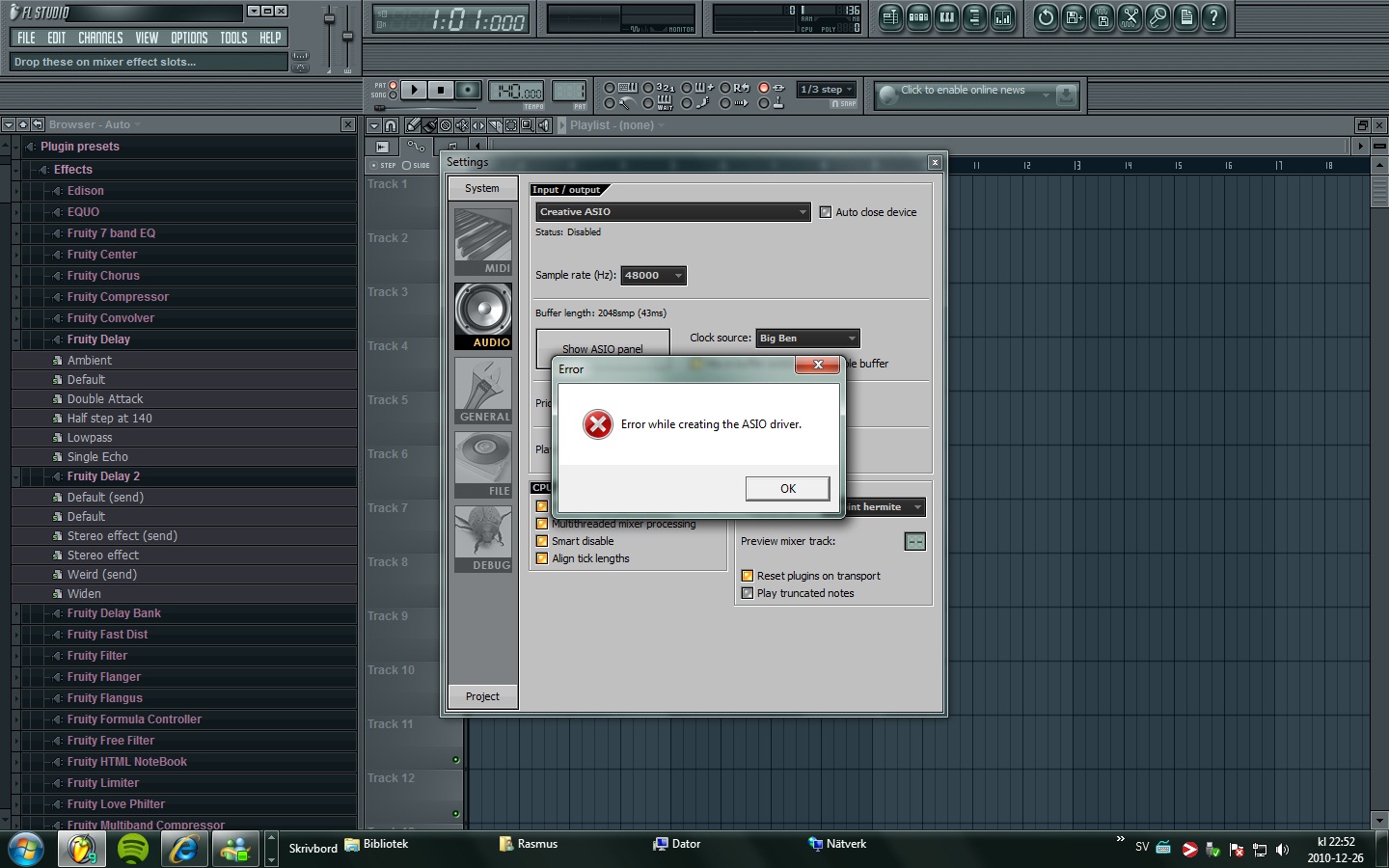This screenshot has width=1389, height=868.
Task: Select the Zoom magnifier tool in Playlist
Action: [527, 125]
